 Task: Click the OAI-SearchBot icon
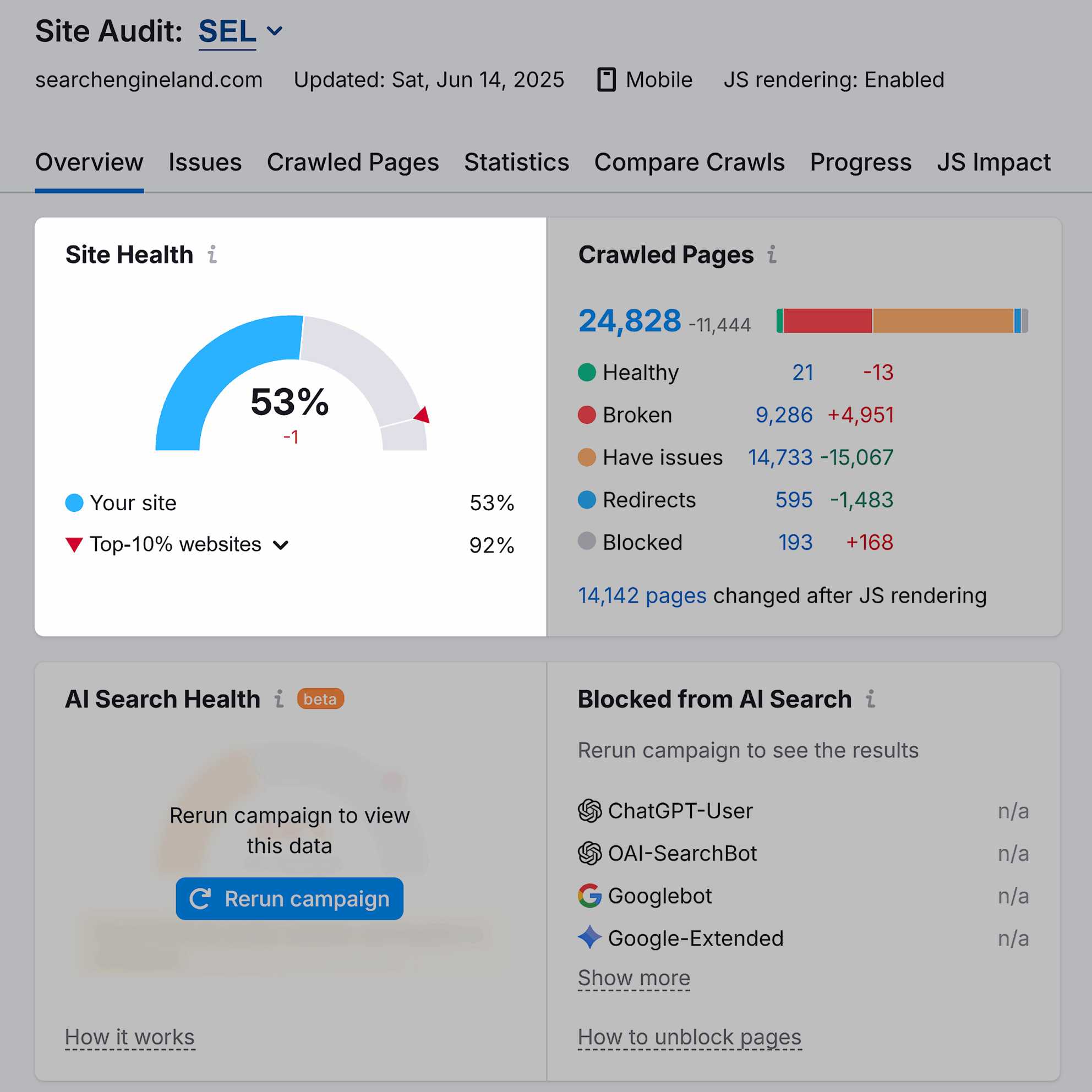tap(589, 854)
